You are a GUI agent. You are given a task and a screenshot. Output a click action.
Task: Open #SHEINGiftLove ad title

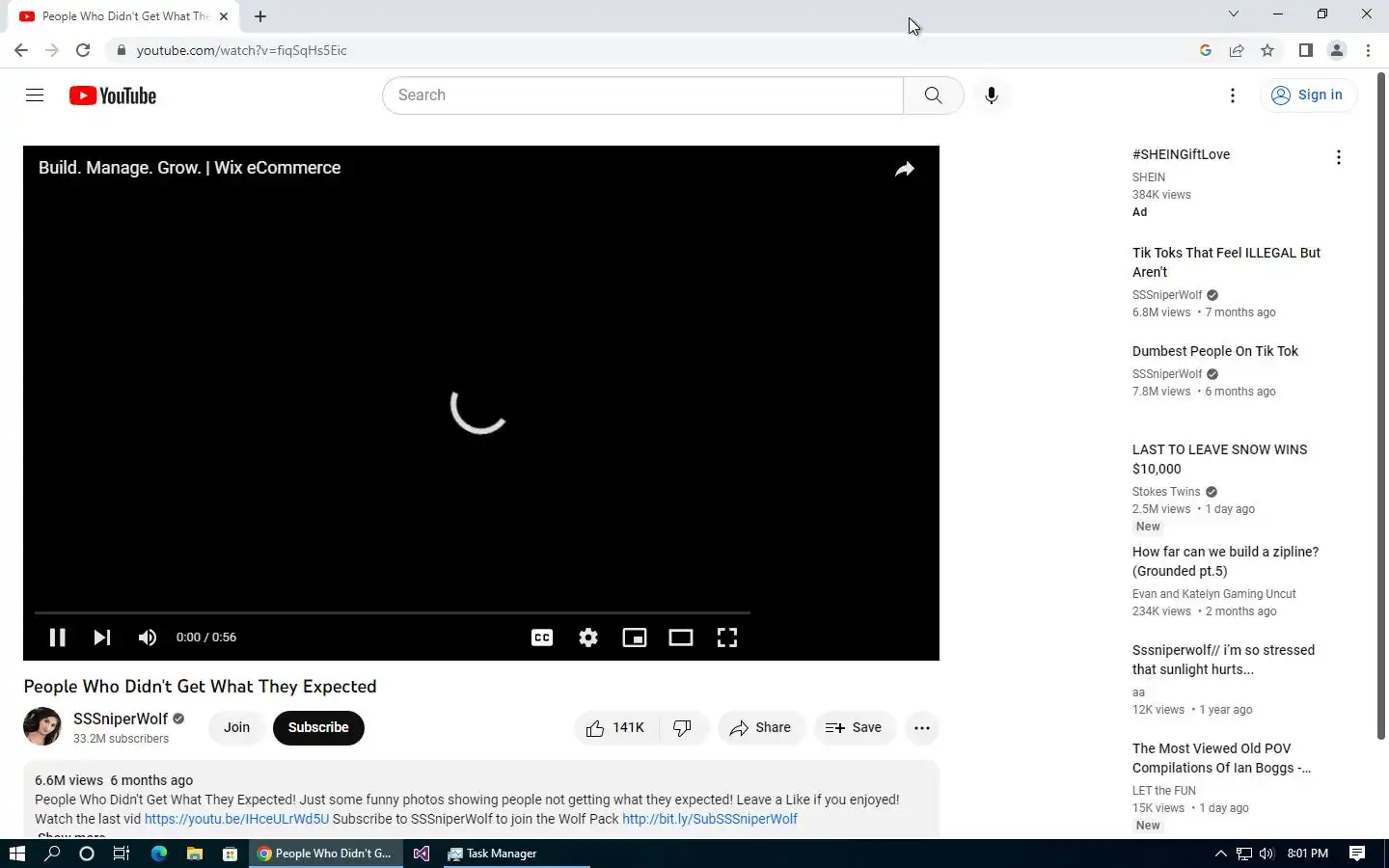pyautogui.click(x=1181, y=154)
